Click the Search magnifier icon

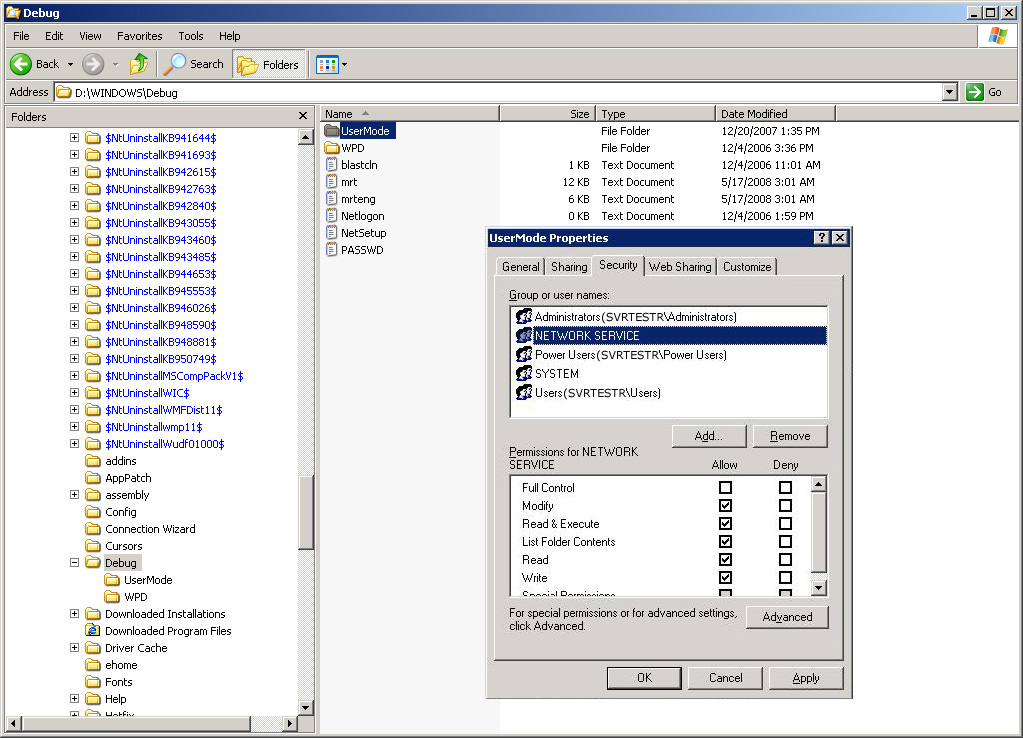click(x=174, y=64)
